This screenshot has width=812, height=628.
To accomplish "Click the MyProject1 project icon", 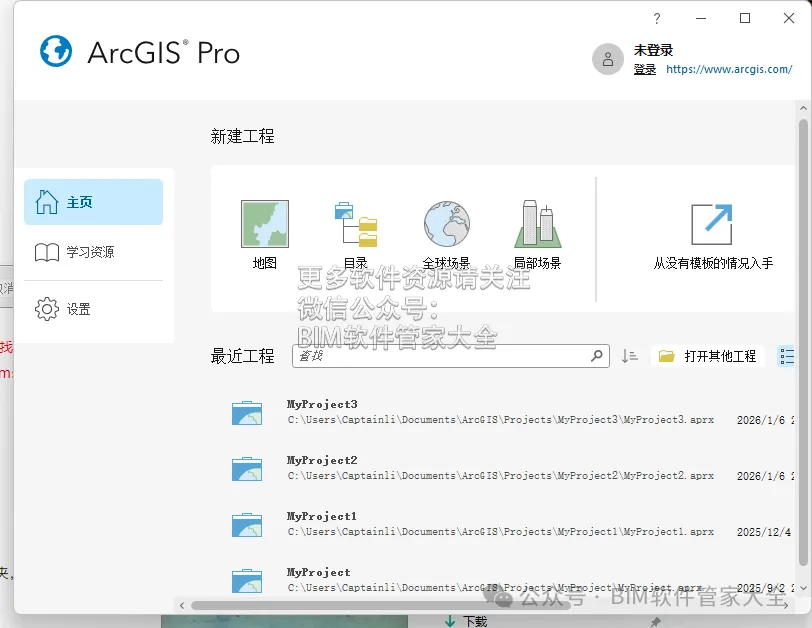I will click(247, 524).
